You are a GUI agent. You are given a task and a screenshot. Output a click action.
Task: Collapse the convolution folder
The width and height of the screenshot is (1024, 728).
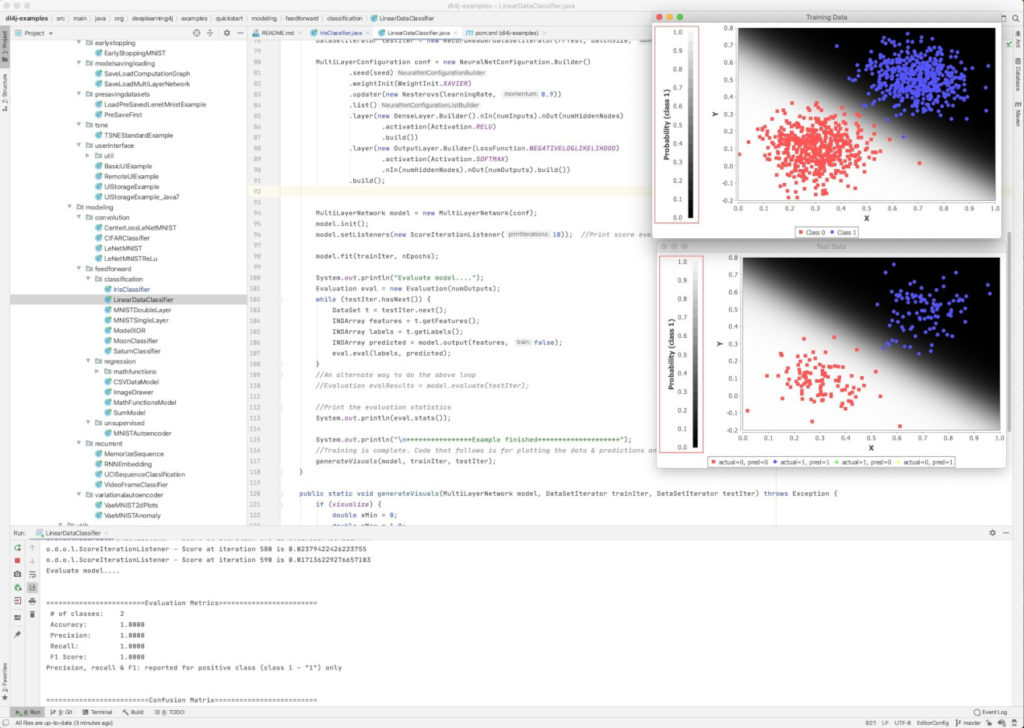pos(79,217)
